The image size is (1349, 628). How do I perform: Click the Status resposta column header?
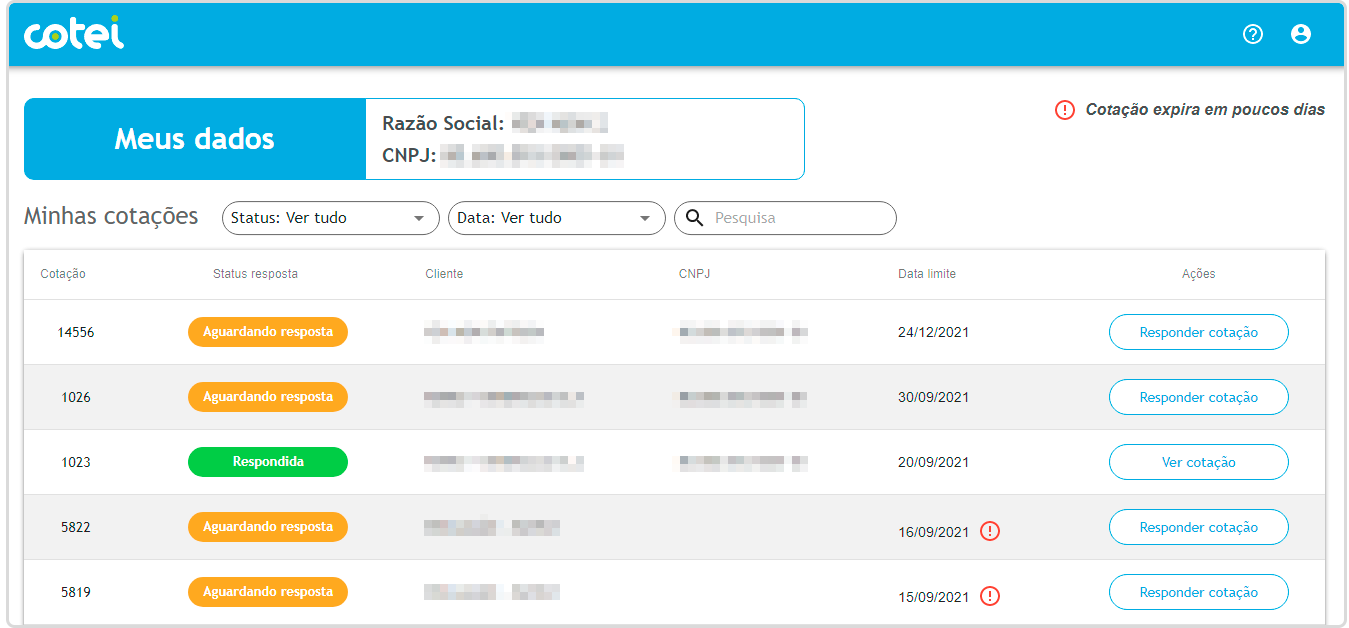tap(255, 274)
